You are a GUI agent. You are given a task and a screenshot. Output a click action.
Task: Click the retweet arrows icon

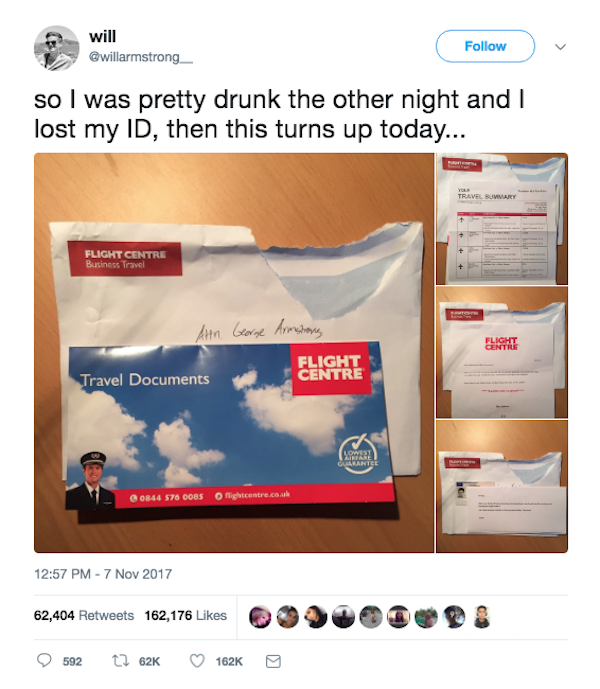click(x=118, y=661)
